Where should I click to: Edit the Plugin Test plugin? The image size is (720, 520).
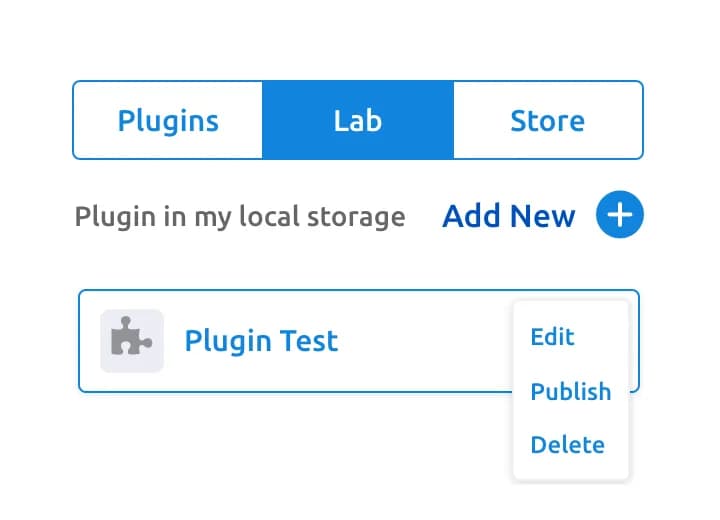click(552, 337)
